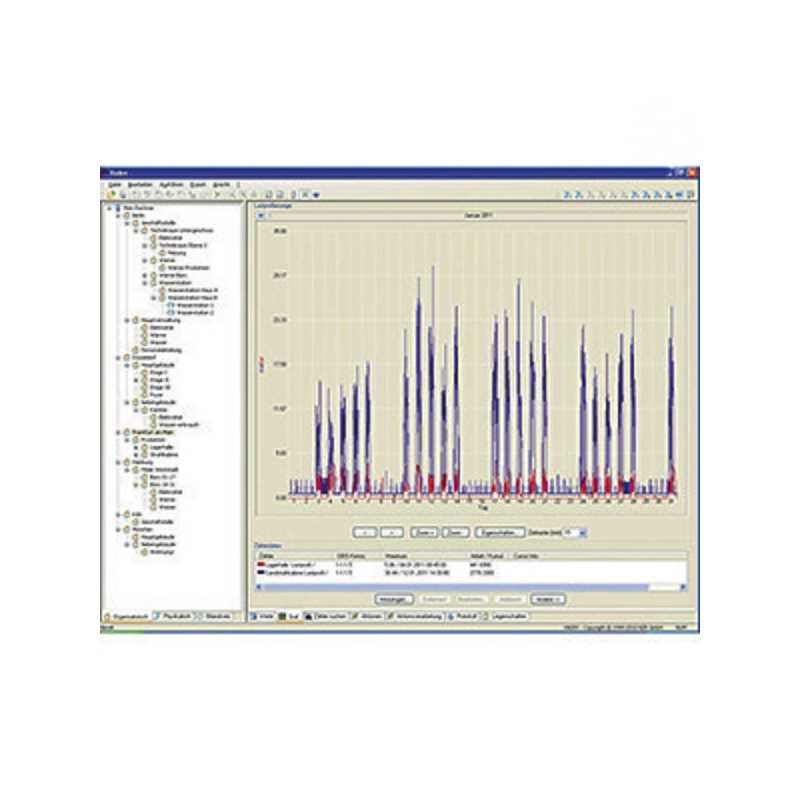800x800 pixels.
Task: Open the Protokoll tab
Action: click(463, 617)
